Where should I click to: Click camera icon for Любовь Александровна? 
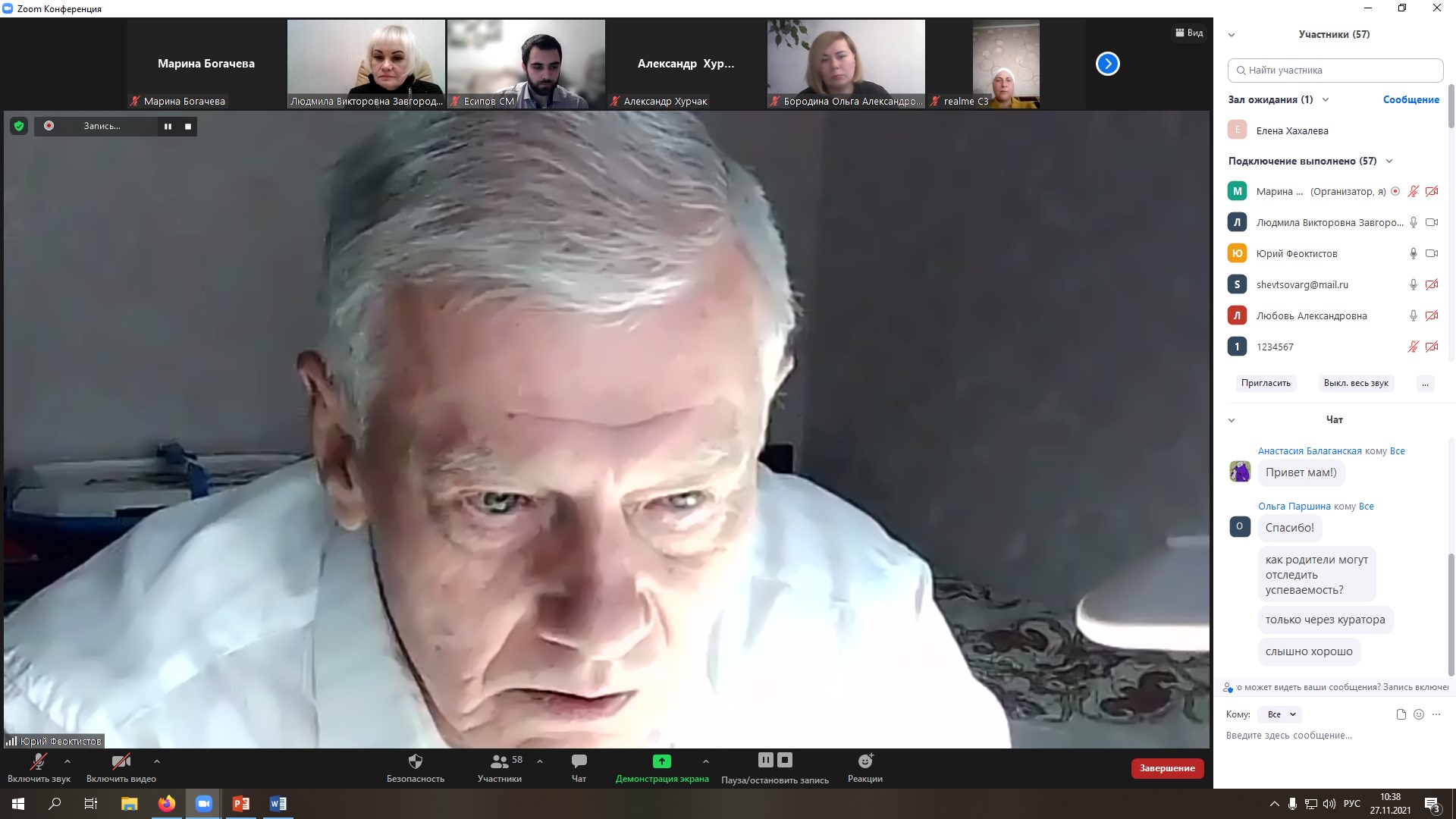click(1432, 316)
